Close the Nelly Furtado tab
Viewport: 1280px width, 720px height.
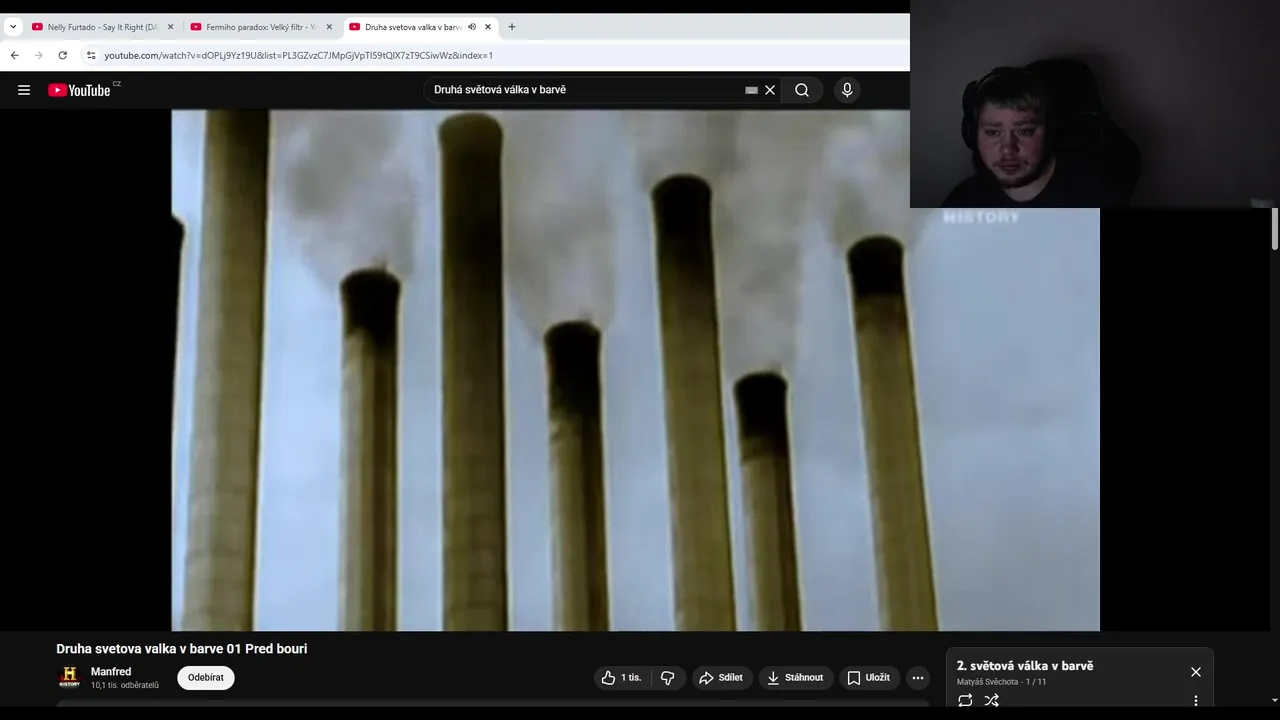click(x=170, y=27)
